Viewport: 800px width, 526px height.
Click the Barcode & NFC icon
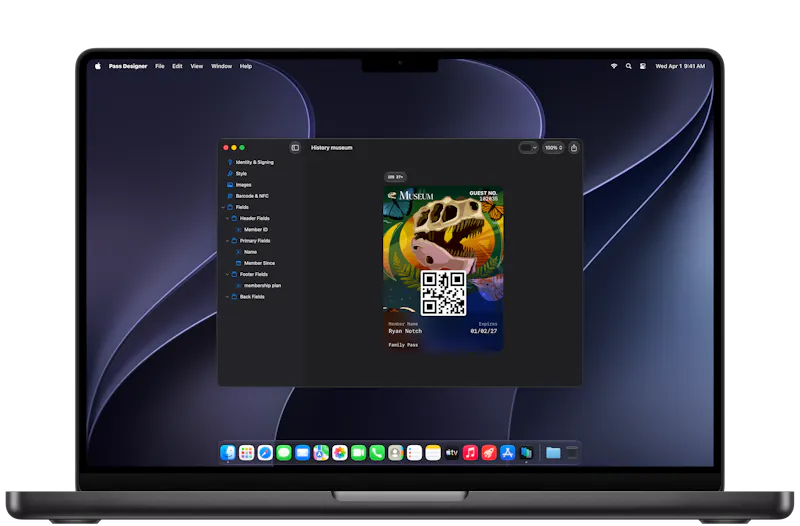click(230, 196)
